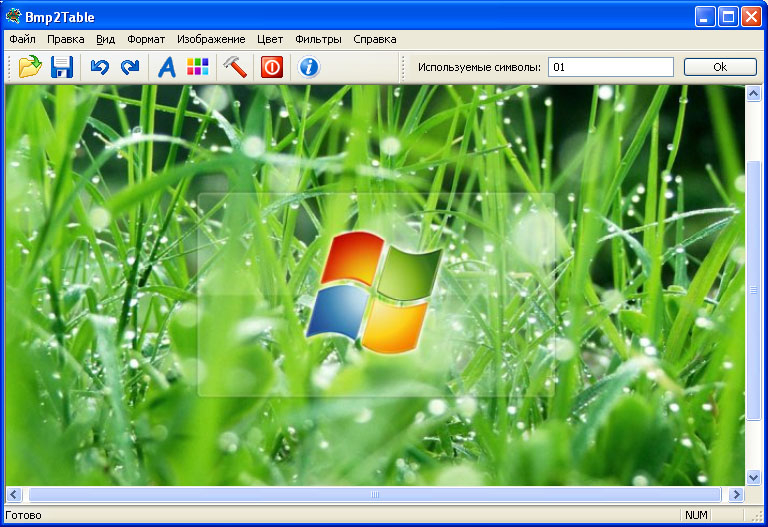The width and height of the screenshot is (768, 527).
Task: Undo the last action with the blue arrow
Action: [99, 67]
